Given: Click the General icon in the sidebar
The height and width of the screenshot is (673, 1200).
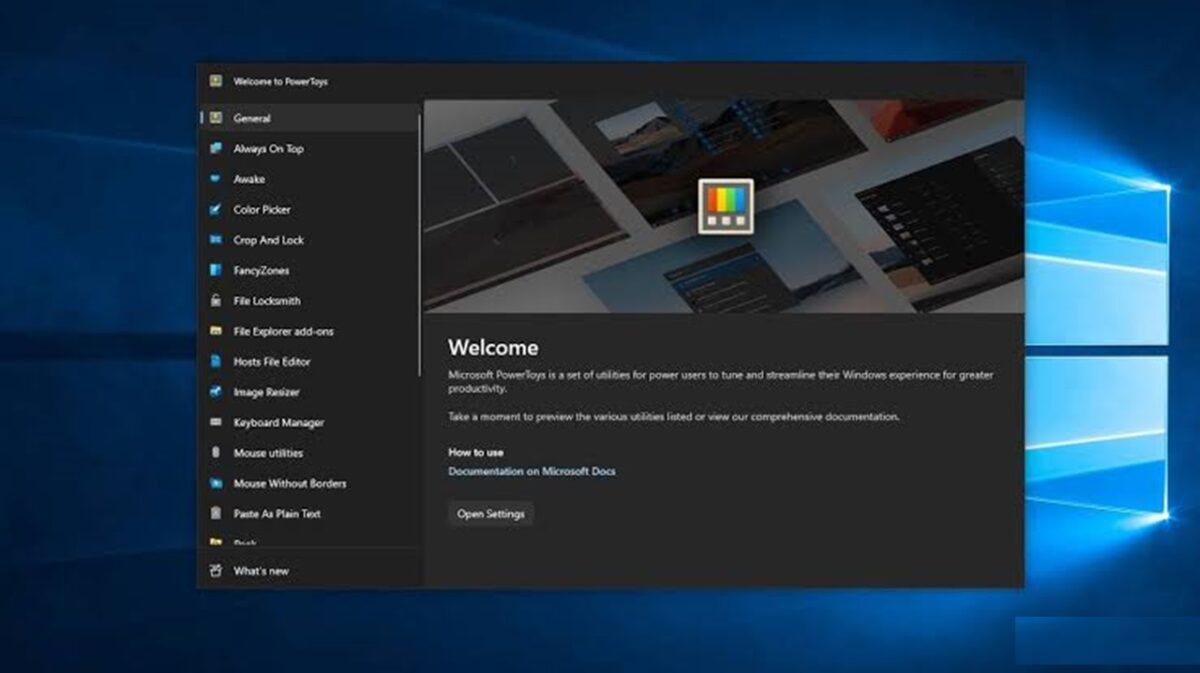Looking at the screenshot, I should (x=215, y=118).
